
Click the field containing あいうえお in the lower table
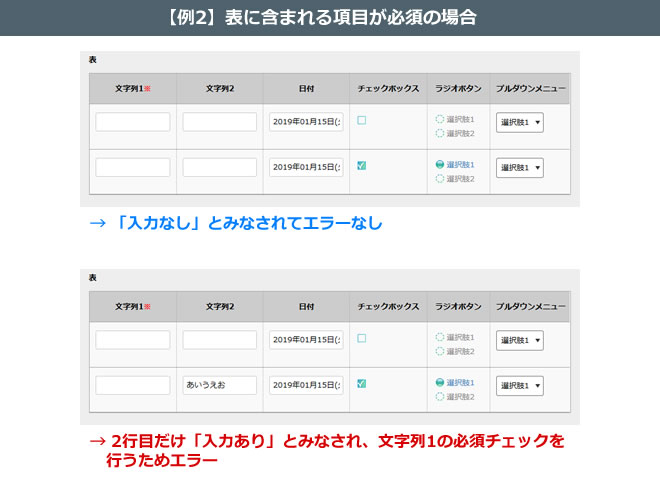pos(220,385)
